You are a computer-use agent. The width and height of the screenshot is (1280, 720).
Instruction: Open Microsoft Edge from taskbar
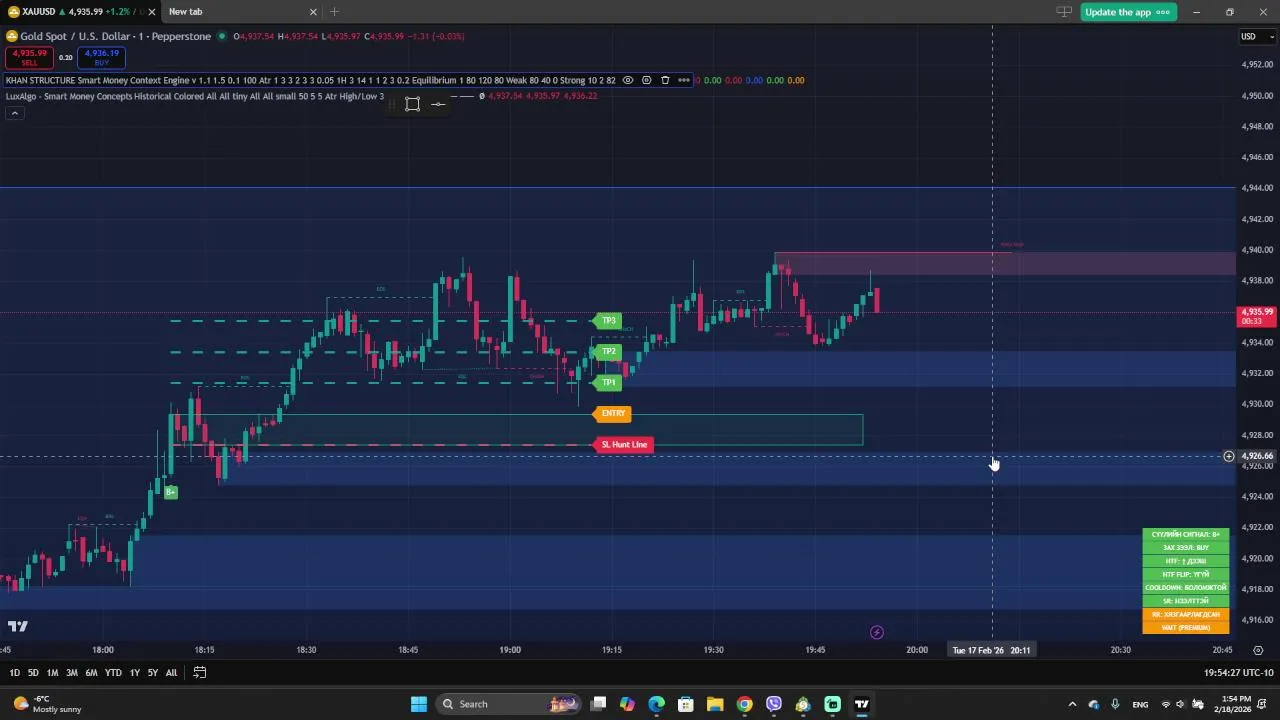click(656, 704)
